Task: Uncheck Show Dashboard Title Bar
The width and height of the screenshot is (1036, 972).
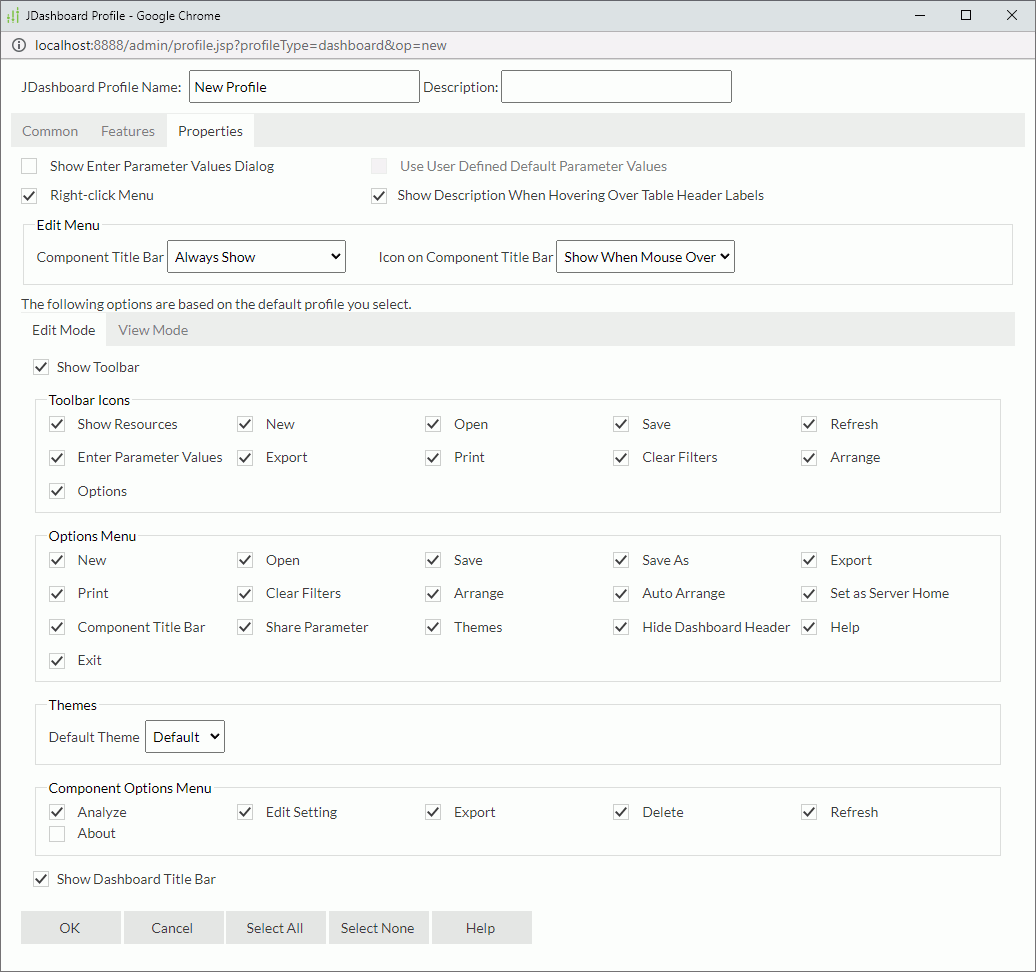Action: coord(41,879)
